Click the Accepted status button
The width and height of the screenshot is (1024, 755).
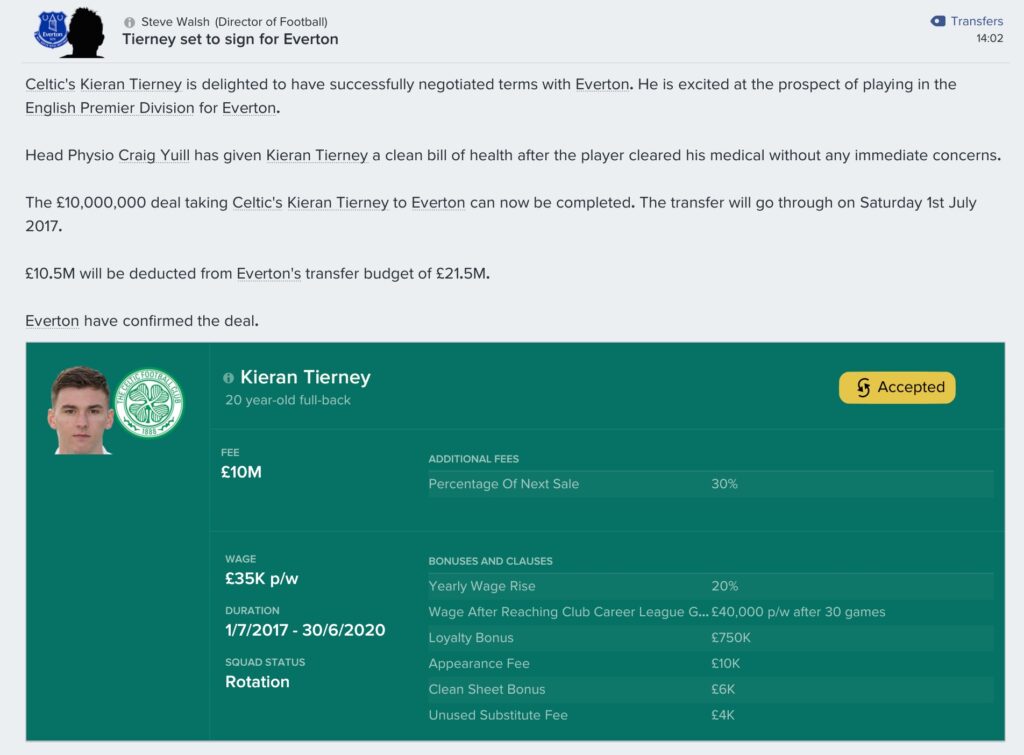[897, 387]
